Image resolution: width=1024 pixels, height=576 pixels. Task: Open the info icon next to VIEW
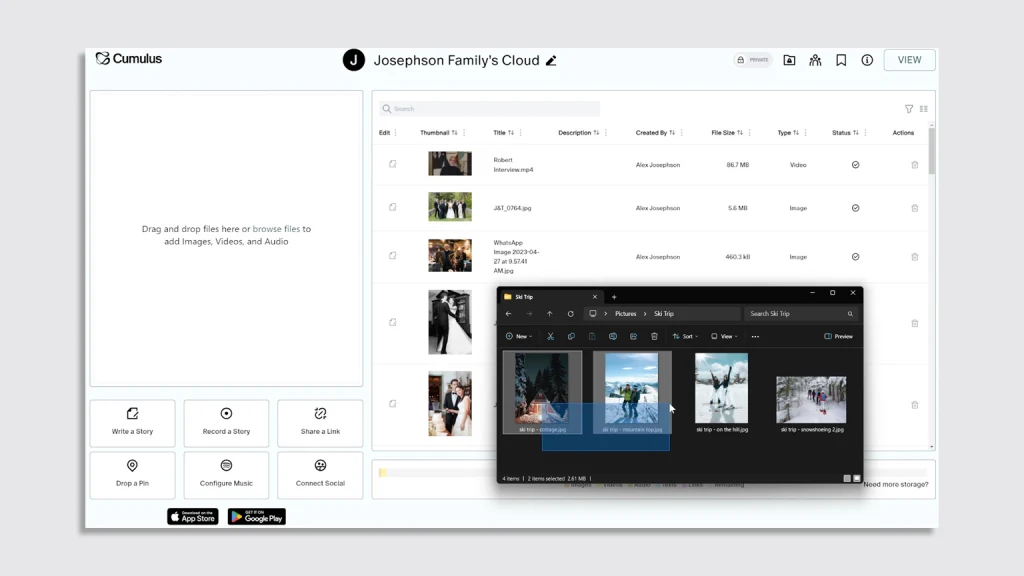(867, 60)
